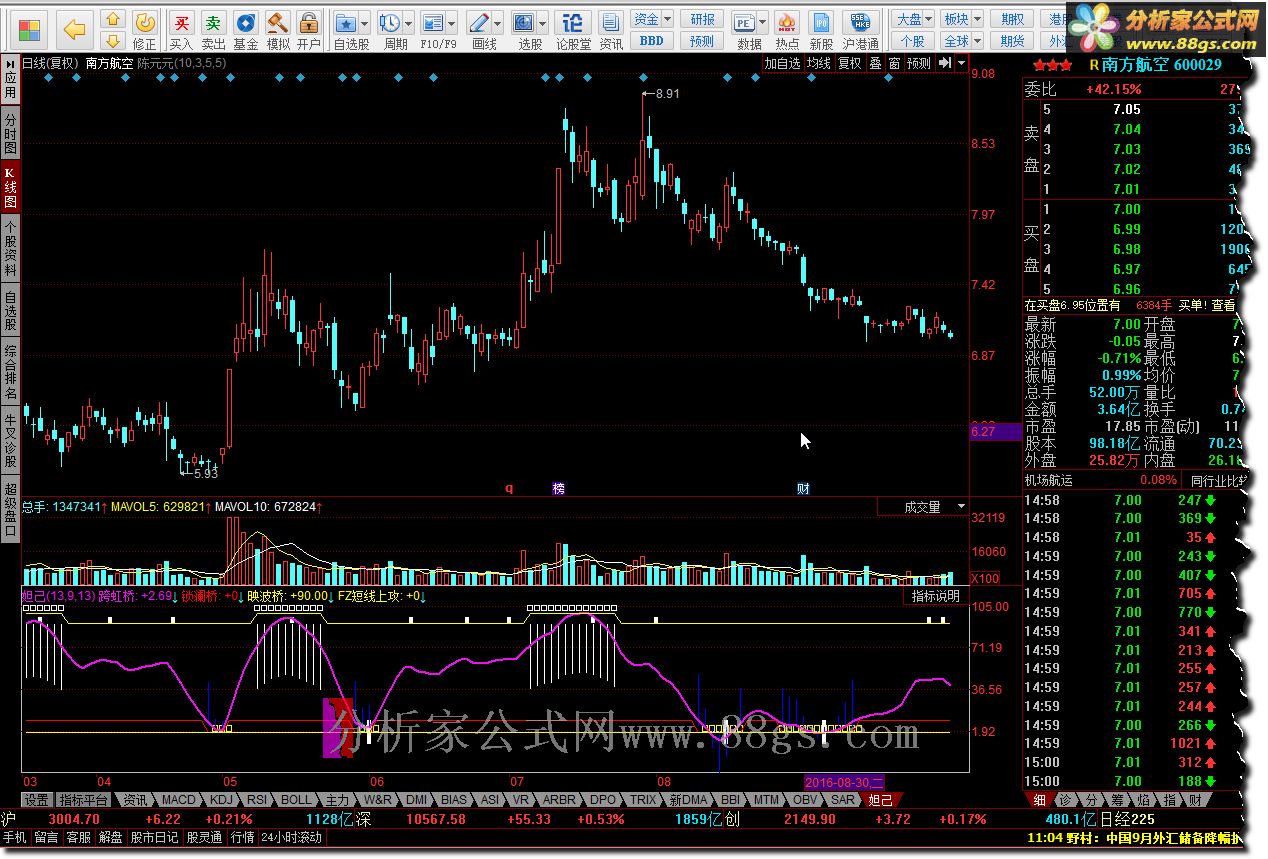Open the 资金 dropdown button
Screen dimensions: 1268x859
click(x=651, y=19)
